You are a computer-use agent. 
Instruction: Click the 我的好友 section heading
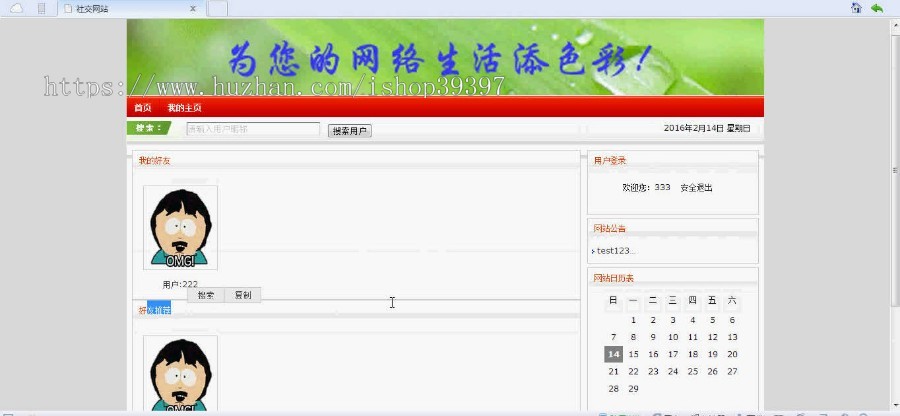pyautogui.click(x=154, y=161)
